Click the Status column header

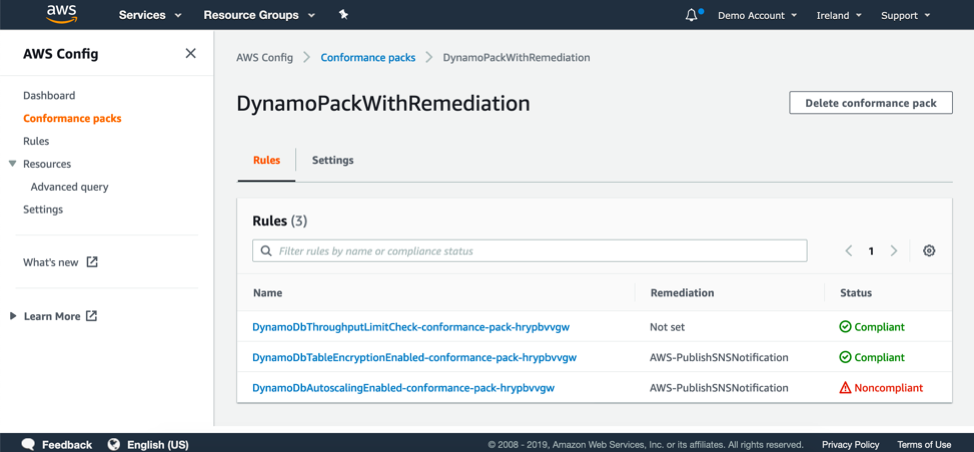(855, 292)
